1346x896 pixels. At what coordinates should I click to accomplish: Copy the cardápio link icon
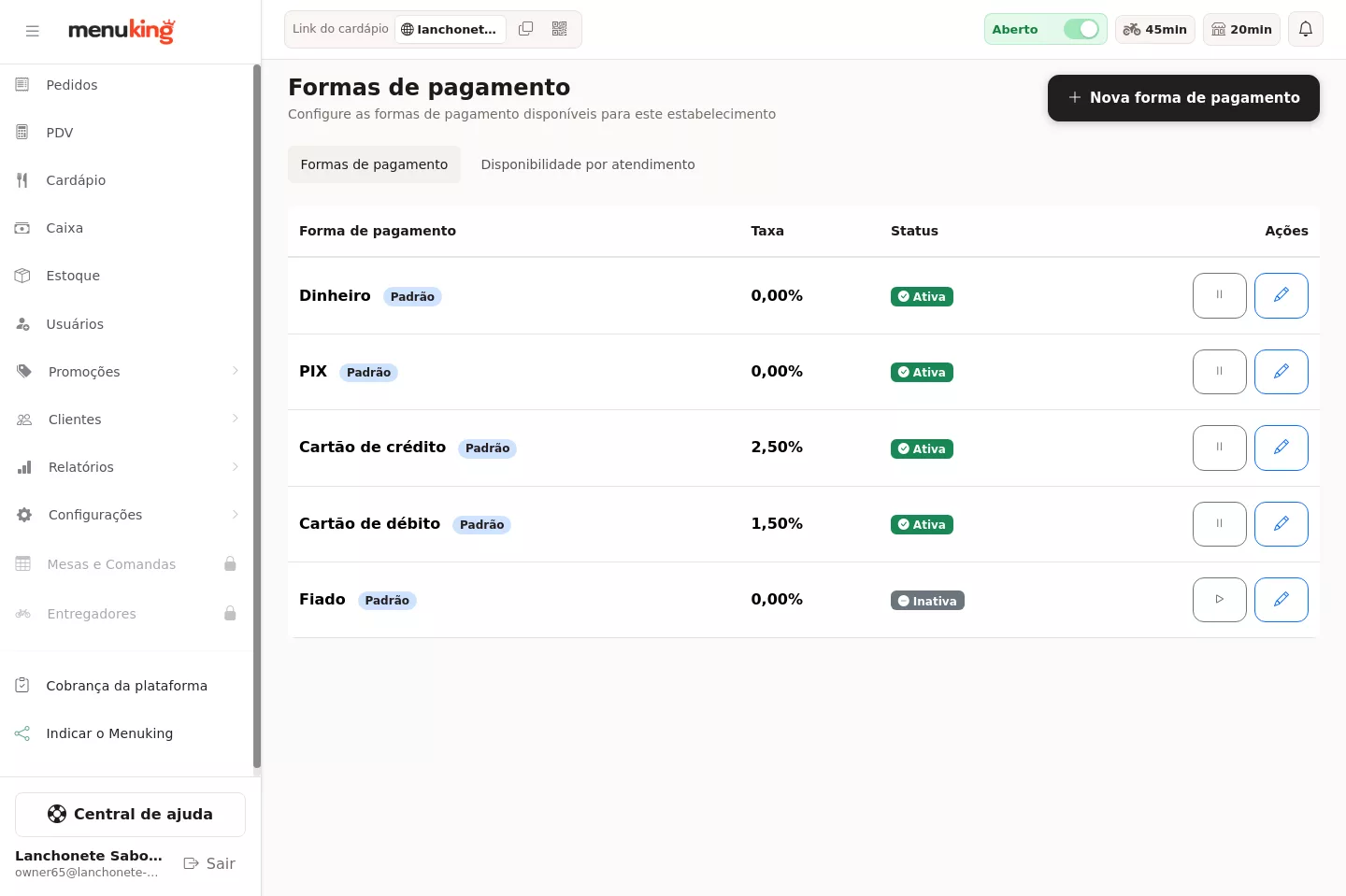[526, 29]
